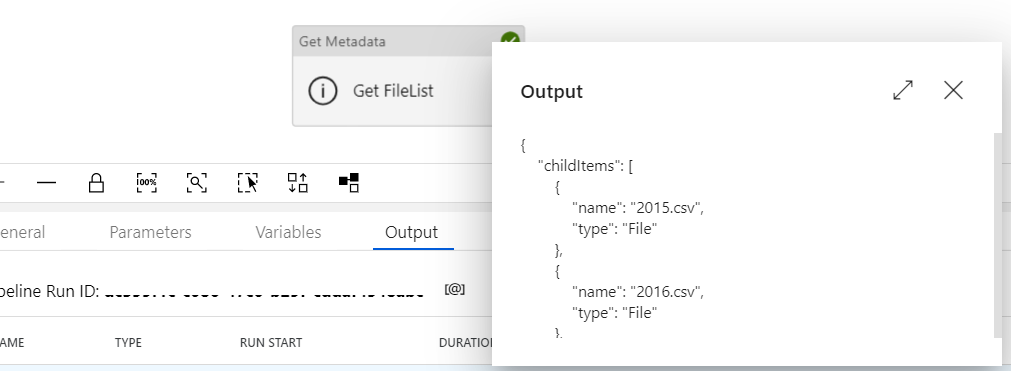Toggle the lasso selection cursor tool

pyautogui.click(x=248, y=183)
